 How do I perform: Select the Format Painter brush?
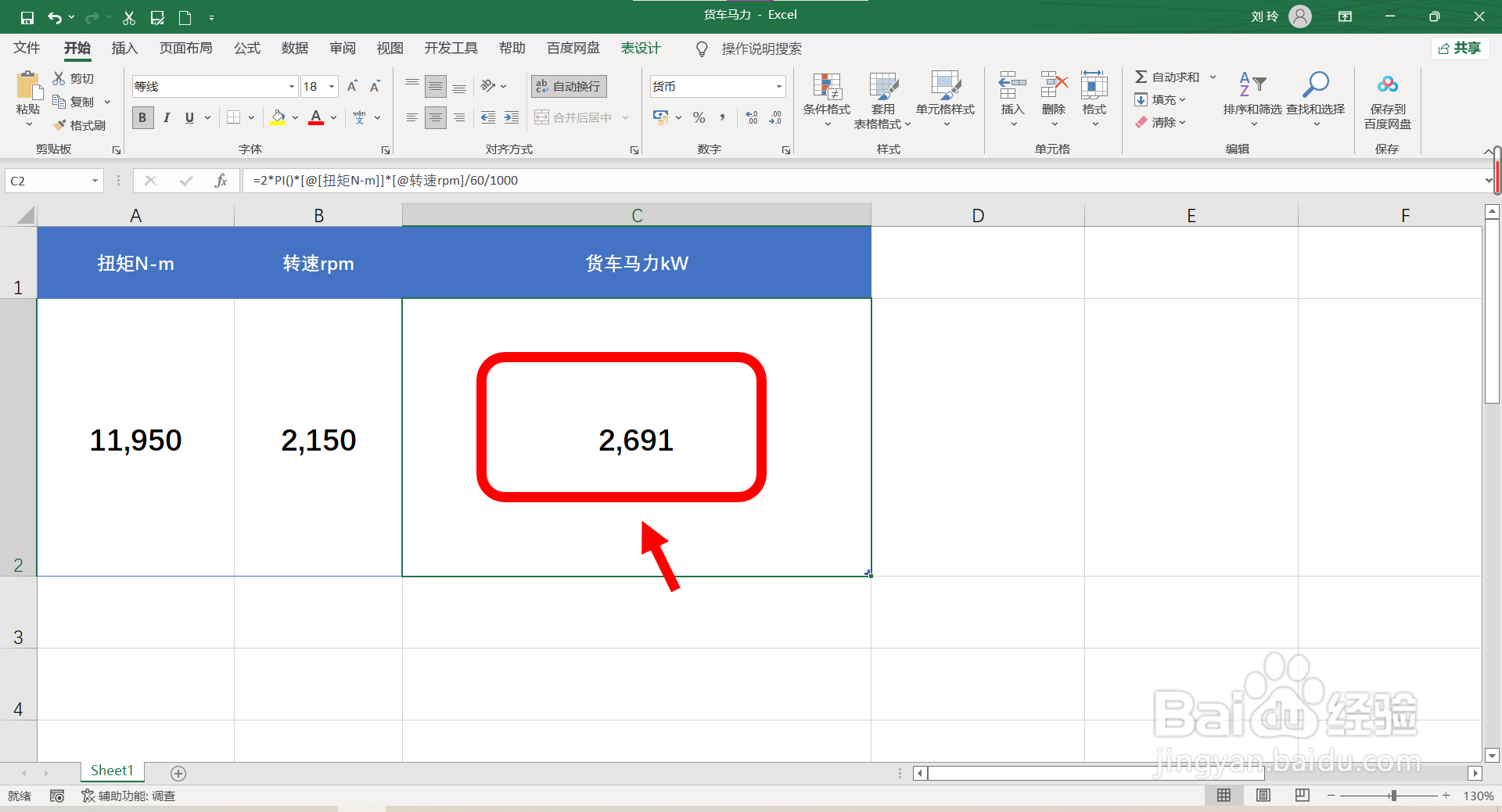coord(59,125)
